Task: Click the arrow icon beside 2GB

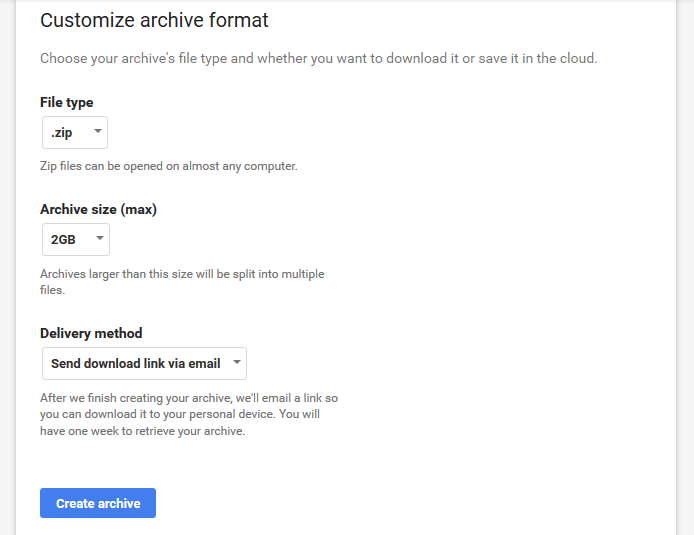Action: tap(100, 238)
